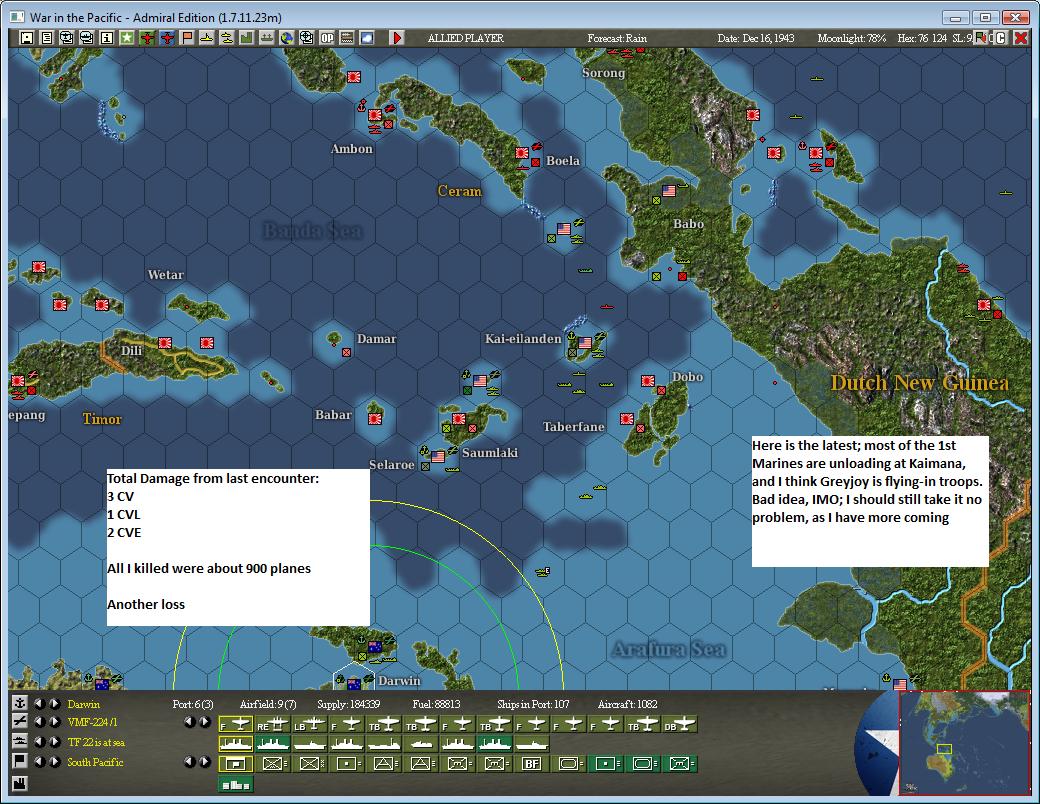Click 'Airfield: 9(7)' value

(268, 704)
